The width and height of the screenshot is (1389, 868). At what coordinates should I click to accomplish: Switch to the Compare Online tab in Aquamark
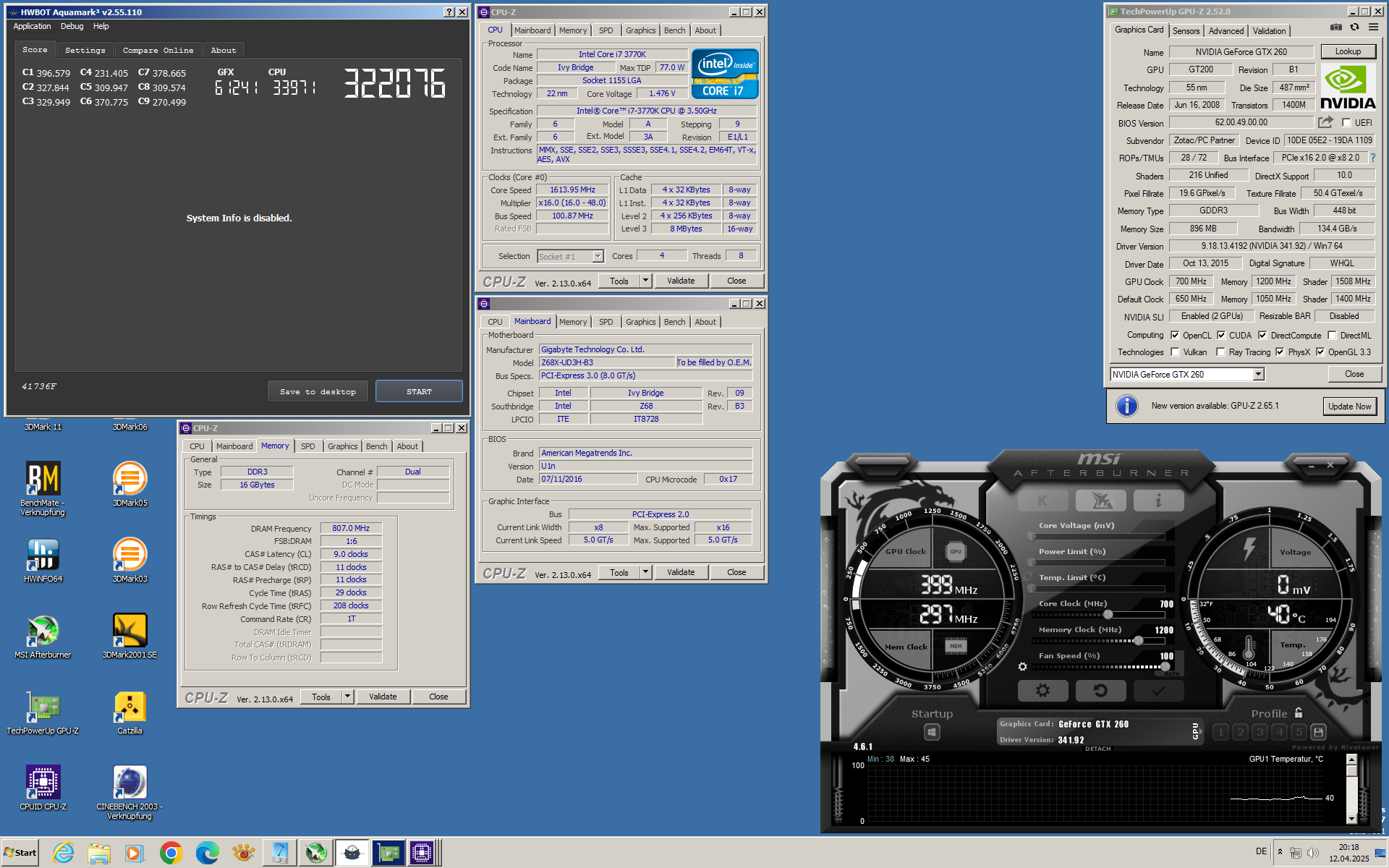158,50
